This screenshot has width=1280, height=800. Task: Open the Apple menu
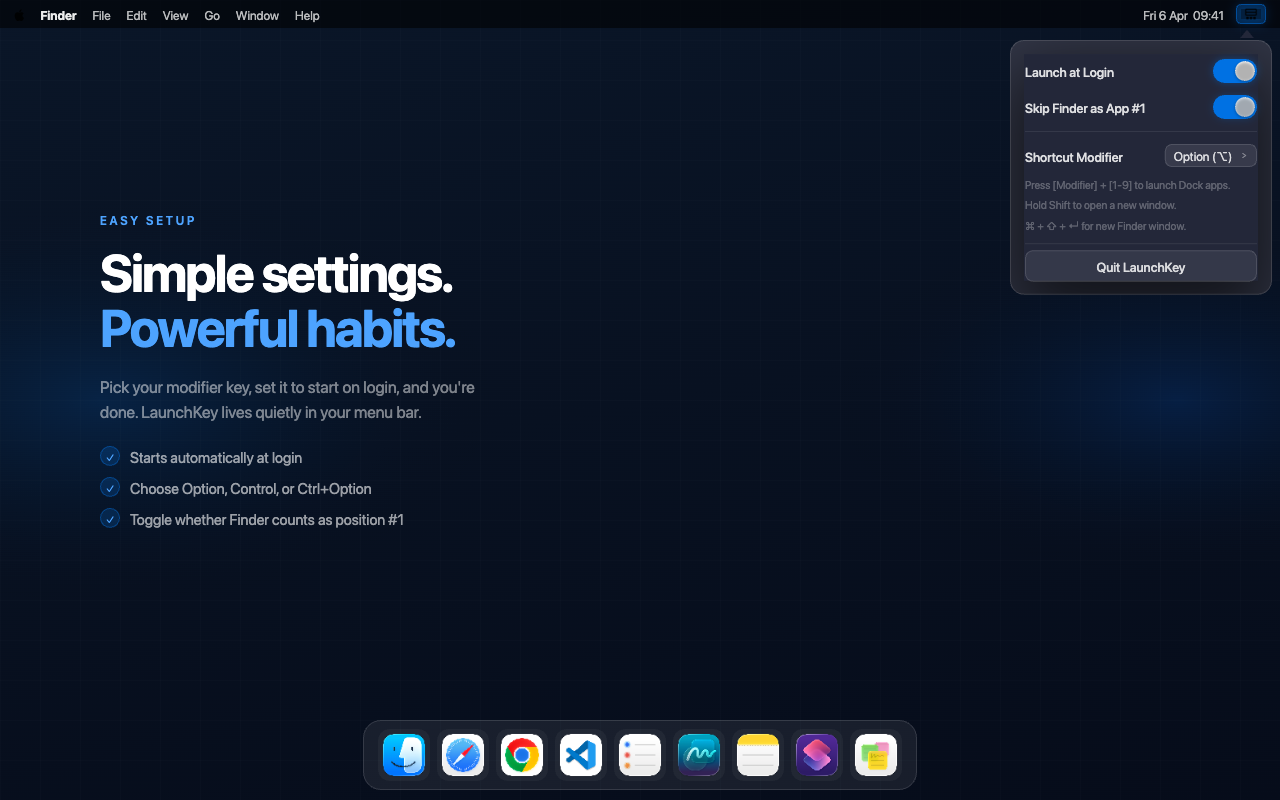click(18, 15)
